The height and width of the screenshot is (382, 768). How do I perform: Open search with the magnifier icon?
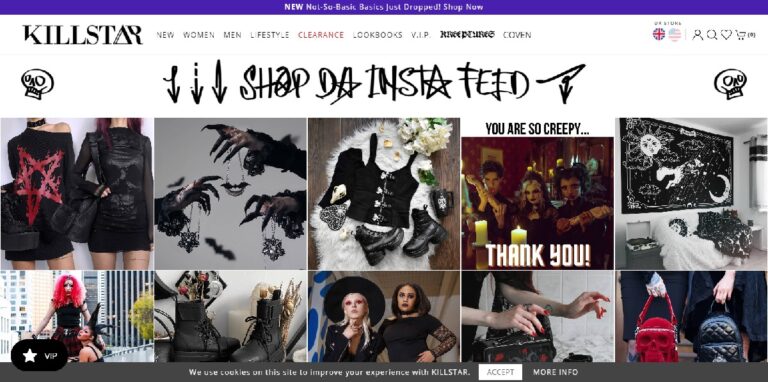coord(712,35)
